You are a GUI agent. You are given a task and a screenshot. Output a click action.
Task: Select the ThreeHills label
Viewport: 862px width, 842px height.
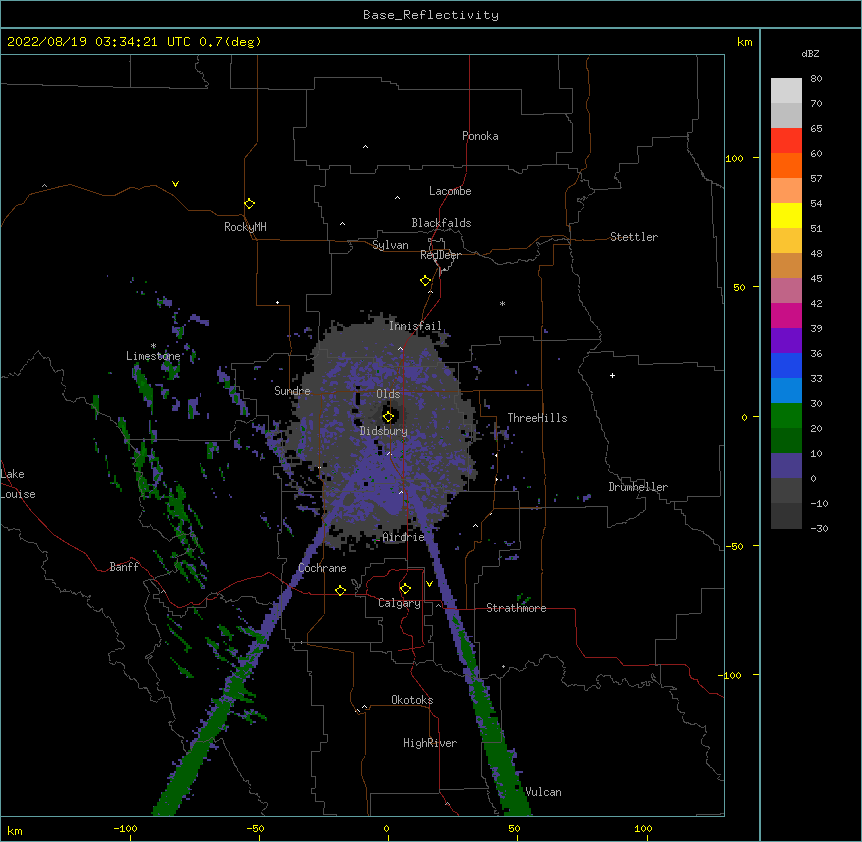[537, 418]
